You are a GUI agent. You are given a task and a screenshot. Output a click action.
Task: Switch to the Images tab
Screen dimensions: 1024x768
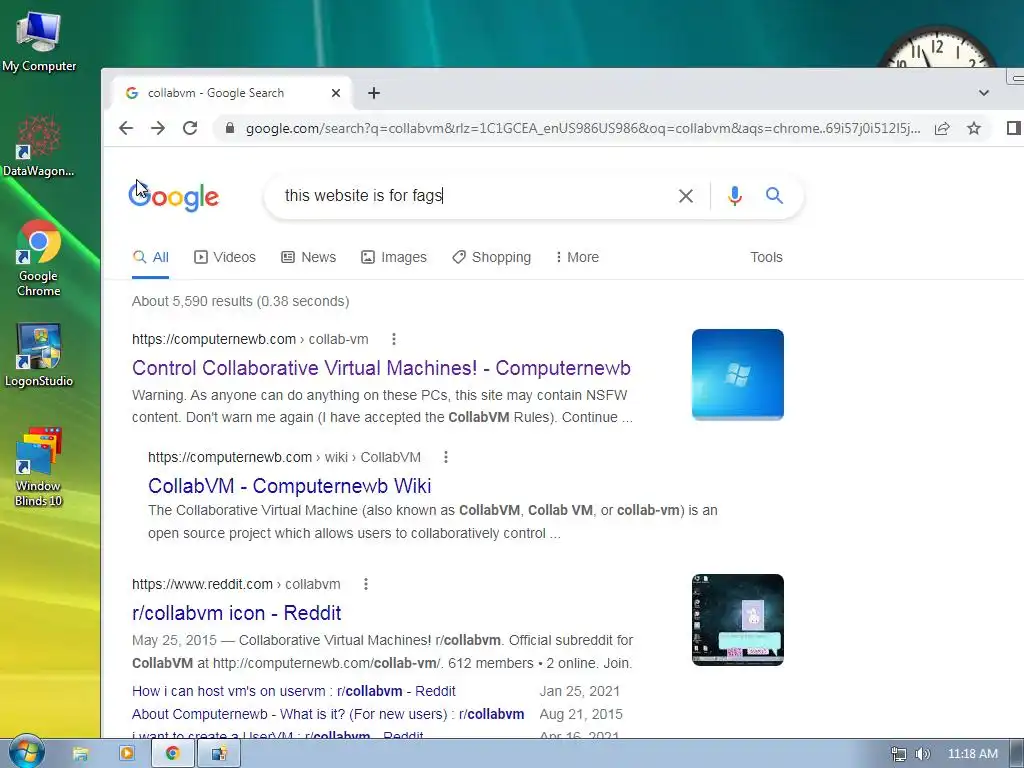pos(394,257)
